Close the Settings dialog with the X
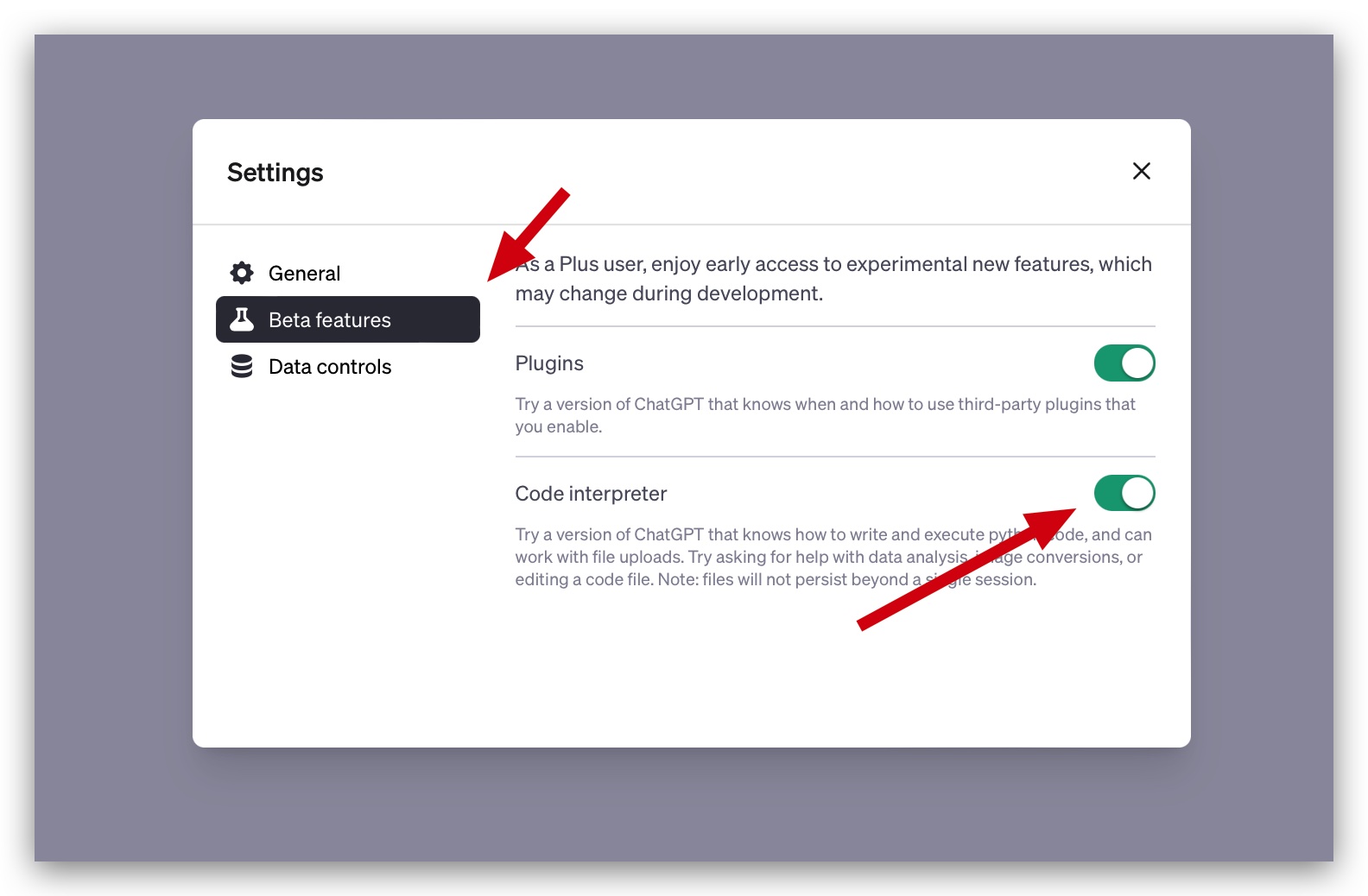Image resolution: width=1368 pixels, height=896 pixels. click(x=1142, y=171)
